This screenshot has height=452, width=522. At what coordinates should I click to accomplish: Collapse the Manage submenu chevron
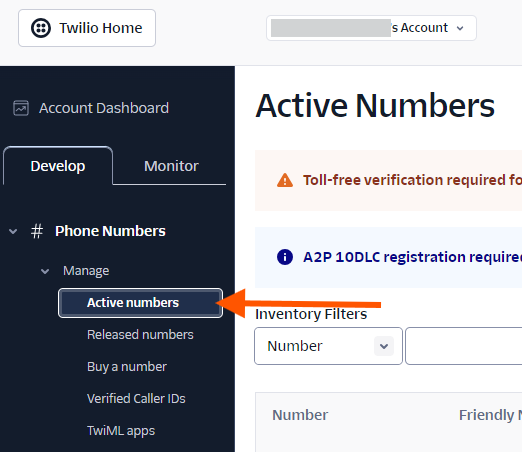[45, 271]
